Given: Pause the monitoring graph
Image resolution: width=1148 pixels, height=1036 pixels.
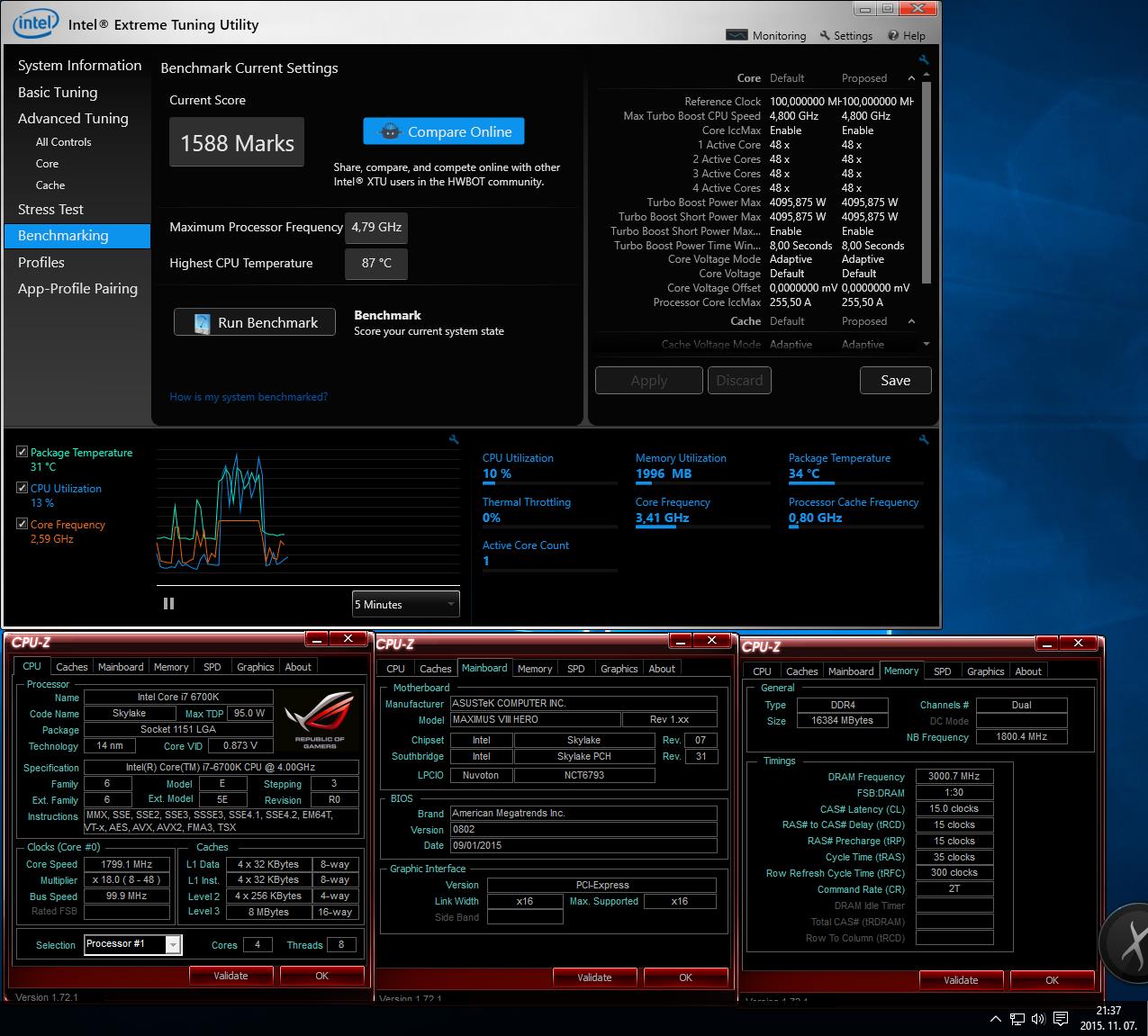Looking at the screenshot, I should coord(168,604).
